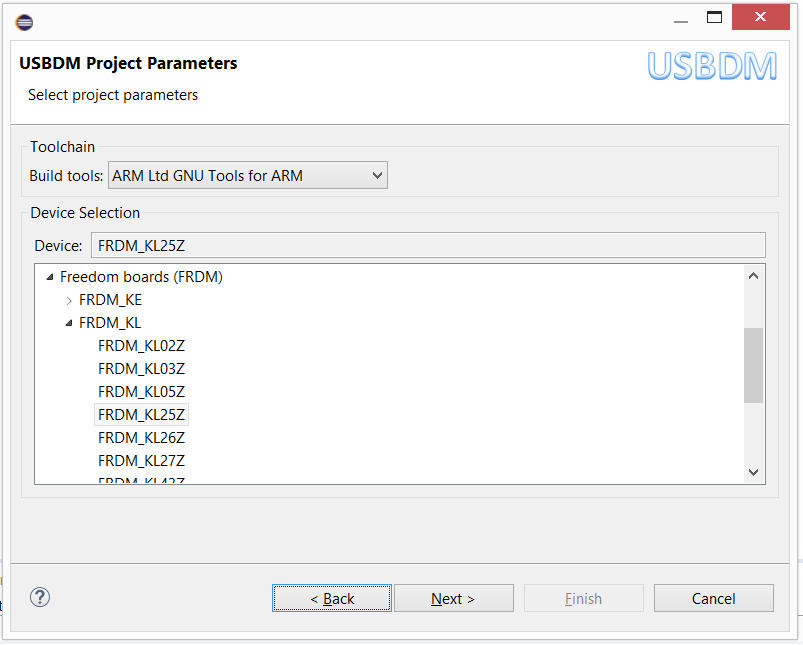Cancel the project wizard
Image resolution: width=803 pixels, height=645 pixels.
tap(713, 599)
